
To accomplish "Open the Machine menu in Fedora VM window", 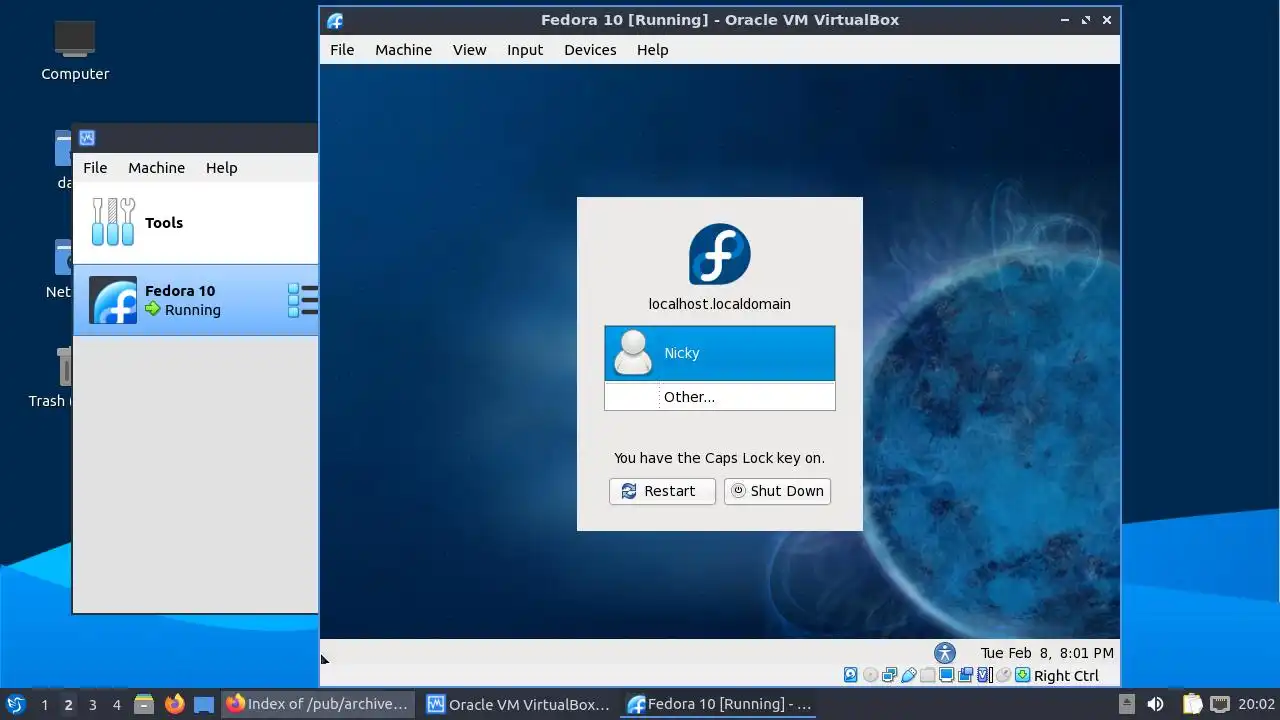I will tap(403, 50).
